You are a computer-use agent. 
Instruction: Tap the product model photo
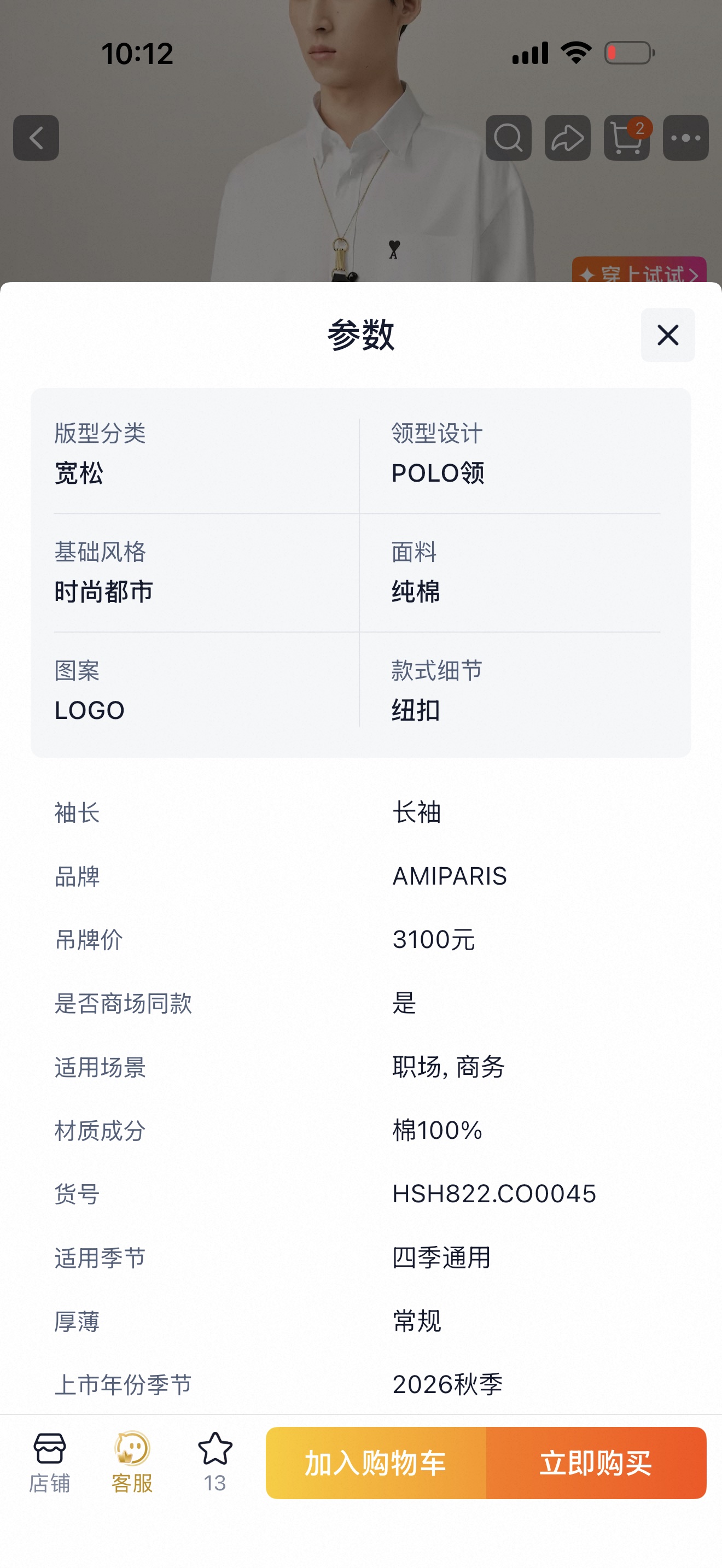pyautogui.click(x=361, y=141)
